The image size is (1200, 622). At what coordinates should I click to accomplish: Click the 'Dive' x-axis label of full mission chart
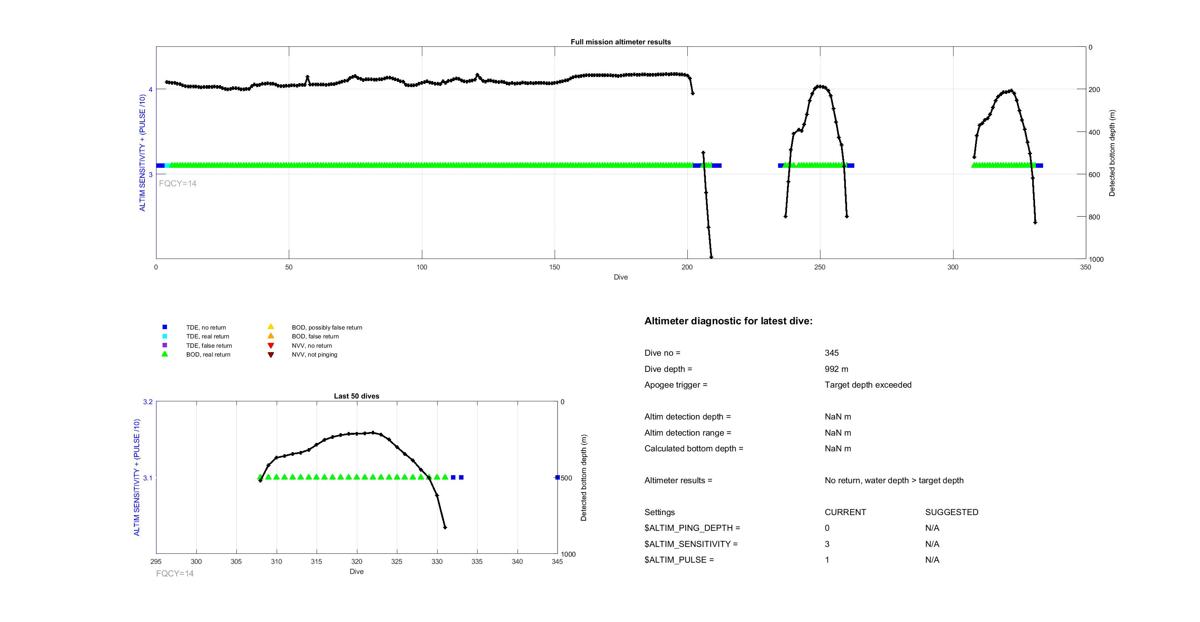tap(620, 277)
